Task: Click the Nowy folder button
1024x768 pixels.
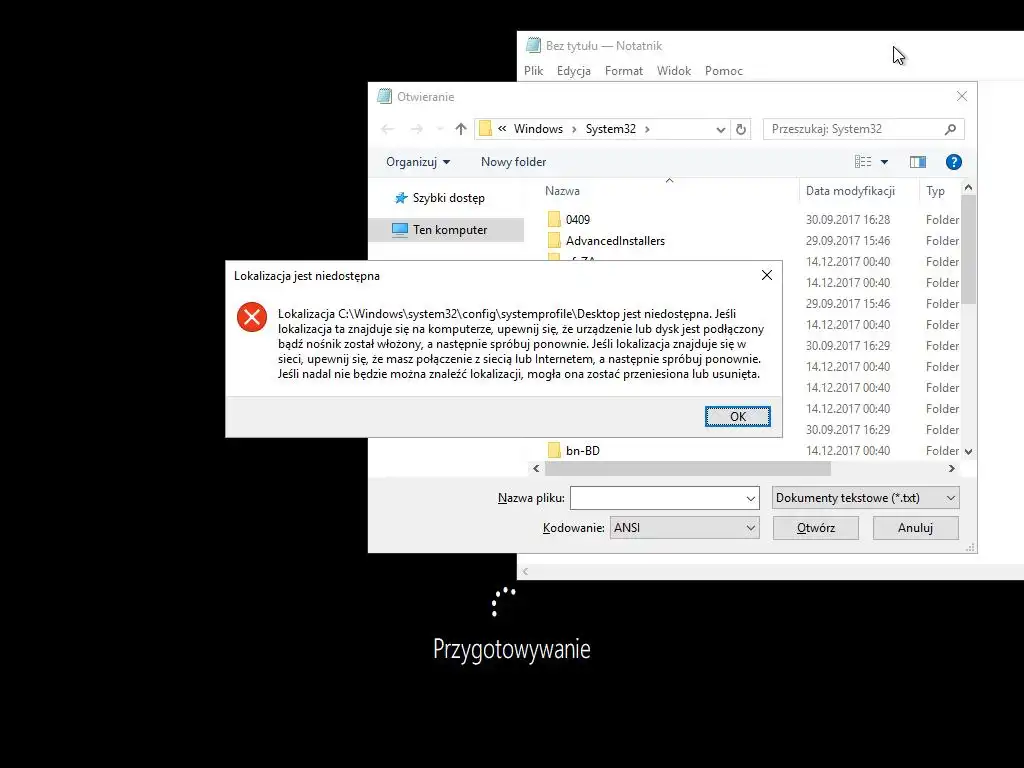Action: click(513, 162)
